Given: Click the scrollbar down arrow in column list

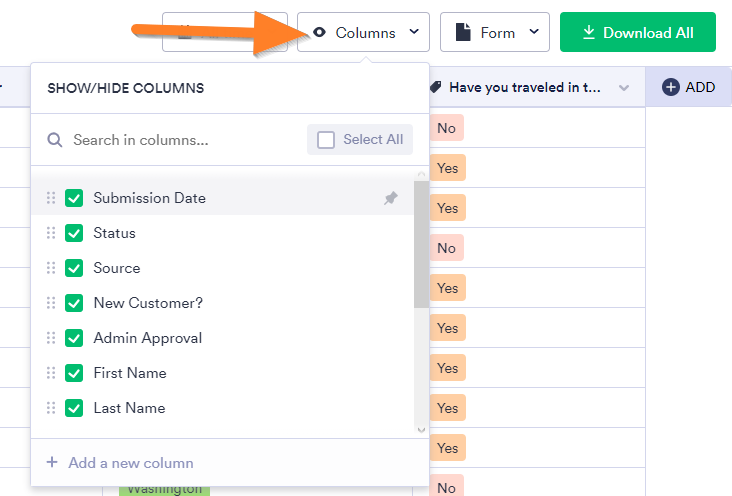Looking at the screenshot, I should (421, 430).
